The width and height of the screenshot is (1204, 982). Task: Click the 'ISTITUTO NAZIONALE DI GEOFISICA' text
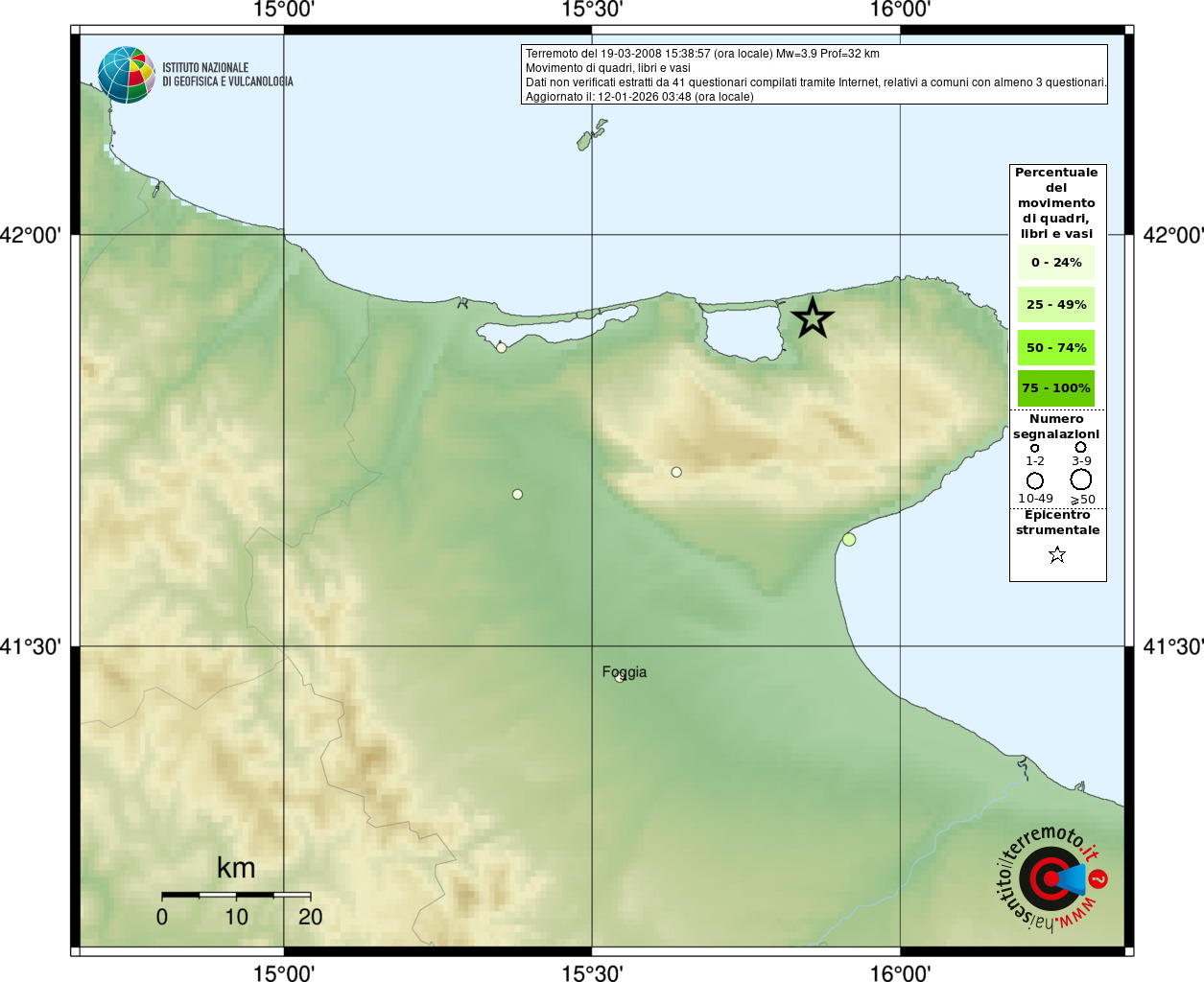pyautogui.click(x=227, y=75)
